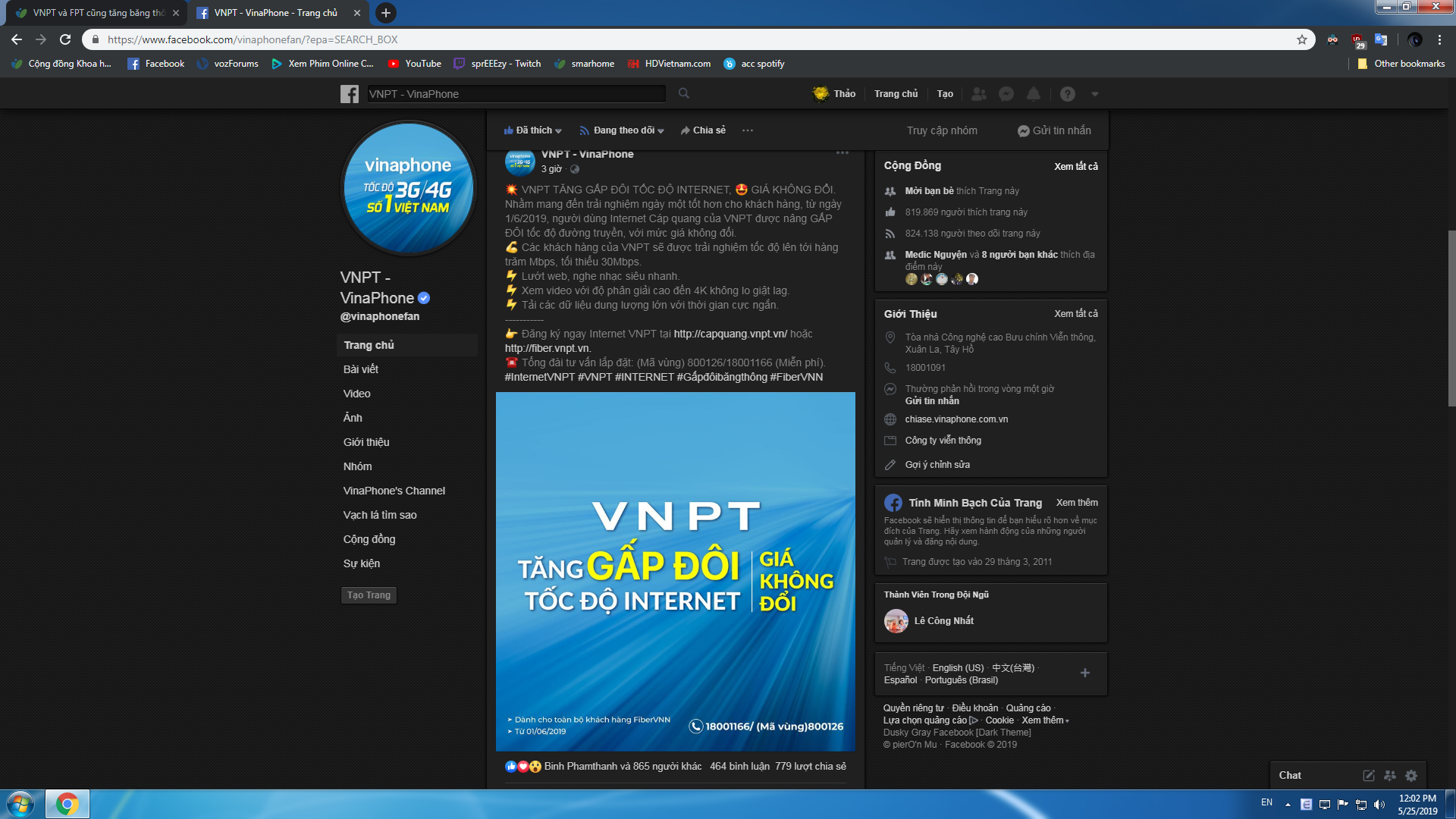Open Đang theo dõi follow dropdown

coord(622,130)
